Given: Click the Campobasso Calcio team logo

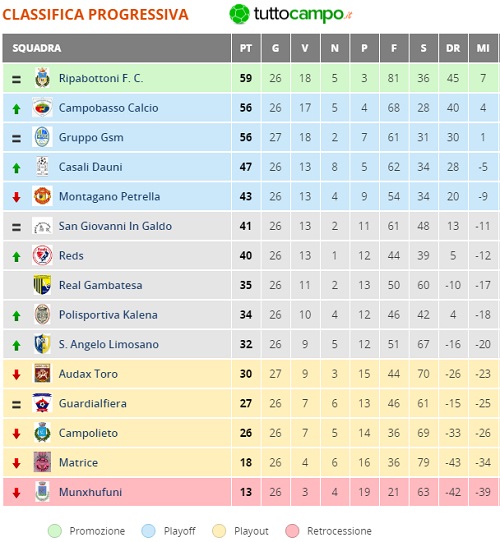Looking at the screenshot, I should point(42,108).
